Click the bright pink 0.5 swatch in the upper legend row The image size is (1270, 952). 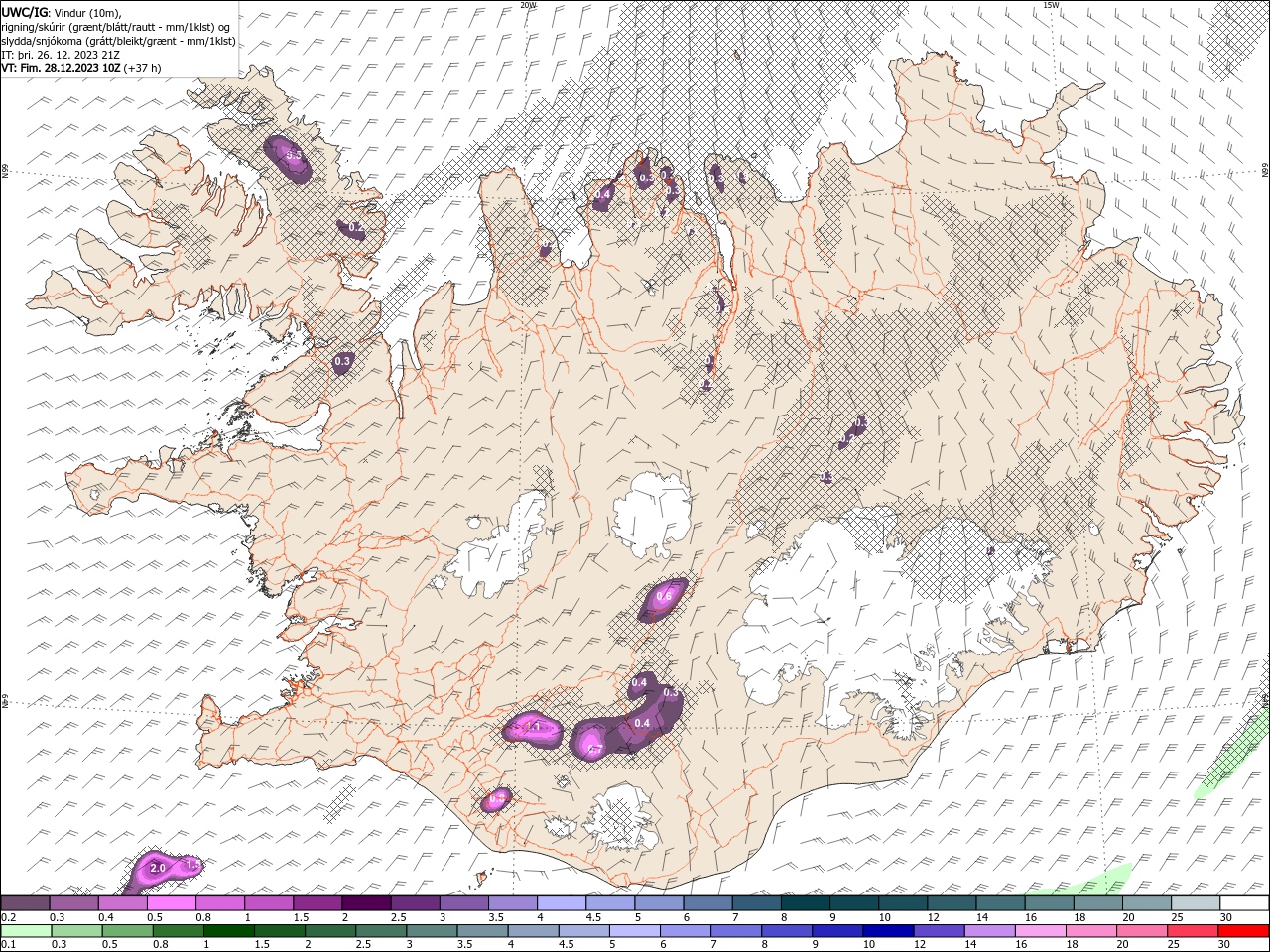pyautogui.click(x=171, y=903)
